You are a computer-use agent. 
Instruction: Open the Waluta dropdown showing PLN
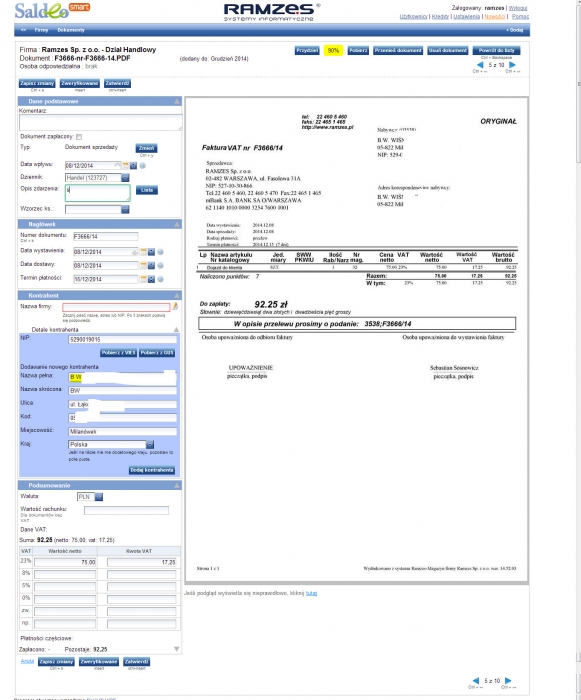click(x=99, y=497)
